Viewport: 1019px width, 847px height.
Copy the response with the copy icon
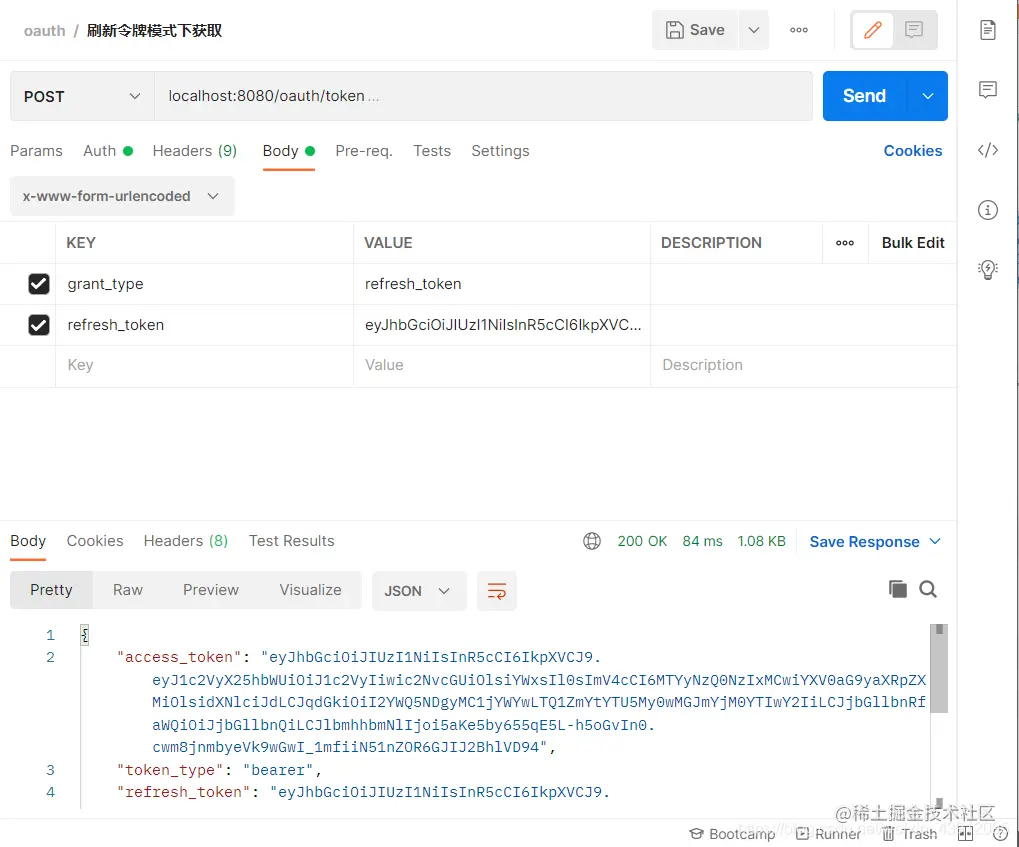pyautogui.click(x=897, y=589)
